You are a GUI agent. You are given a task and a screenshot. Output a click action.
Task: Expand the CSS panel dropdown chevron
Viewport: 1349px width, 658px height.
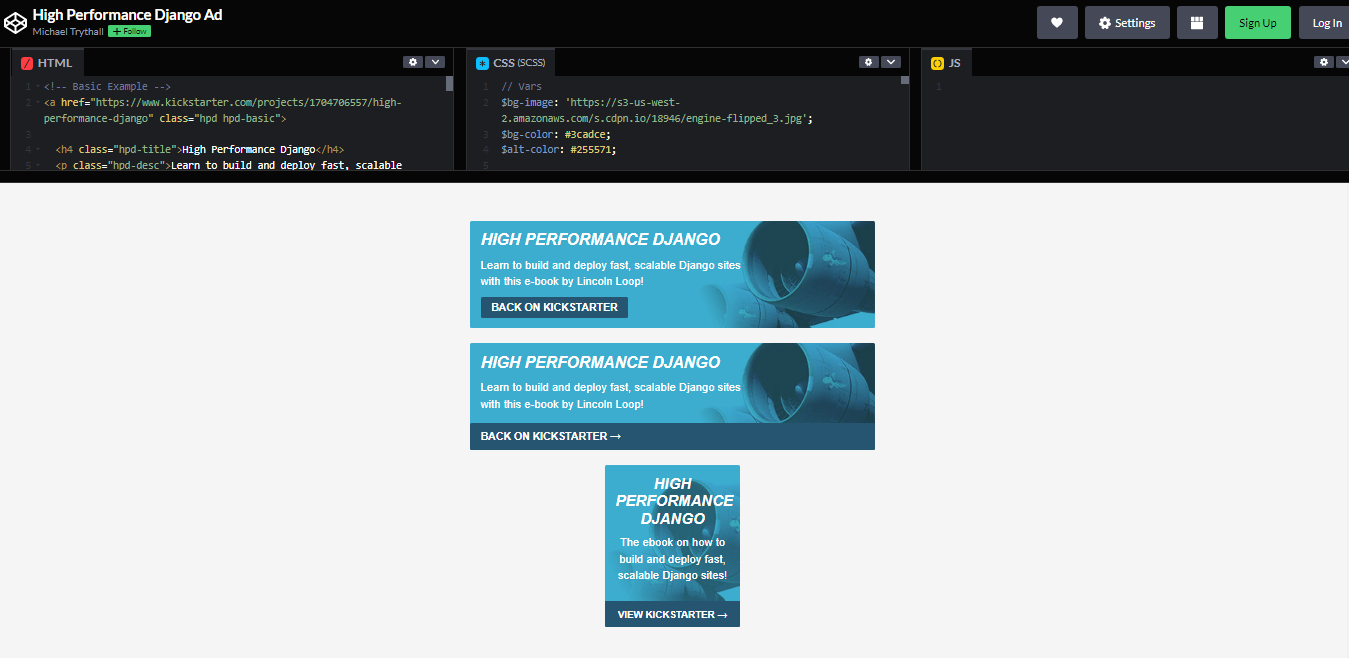(891, 61)
